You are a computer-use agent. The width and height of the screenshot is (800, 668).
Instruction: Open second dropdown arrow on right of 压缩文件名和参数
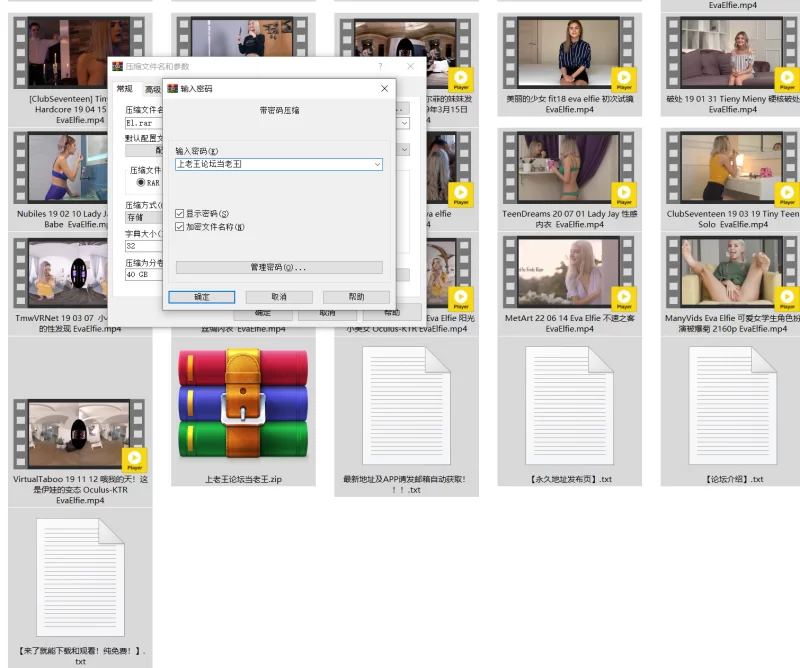coord(404,150)
